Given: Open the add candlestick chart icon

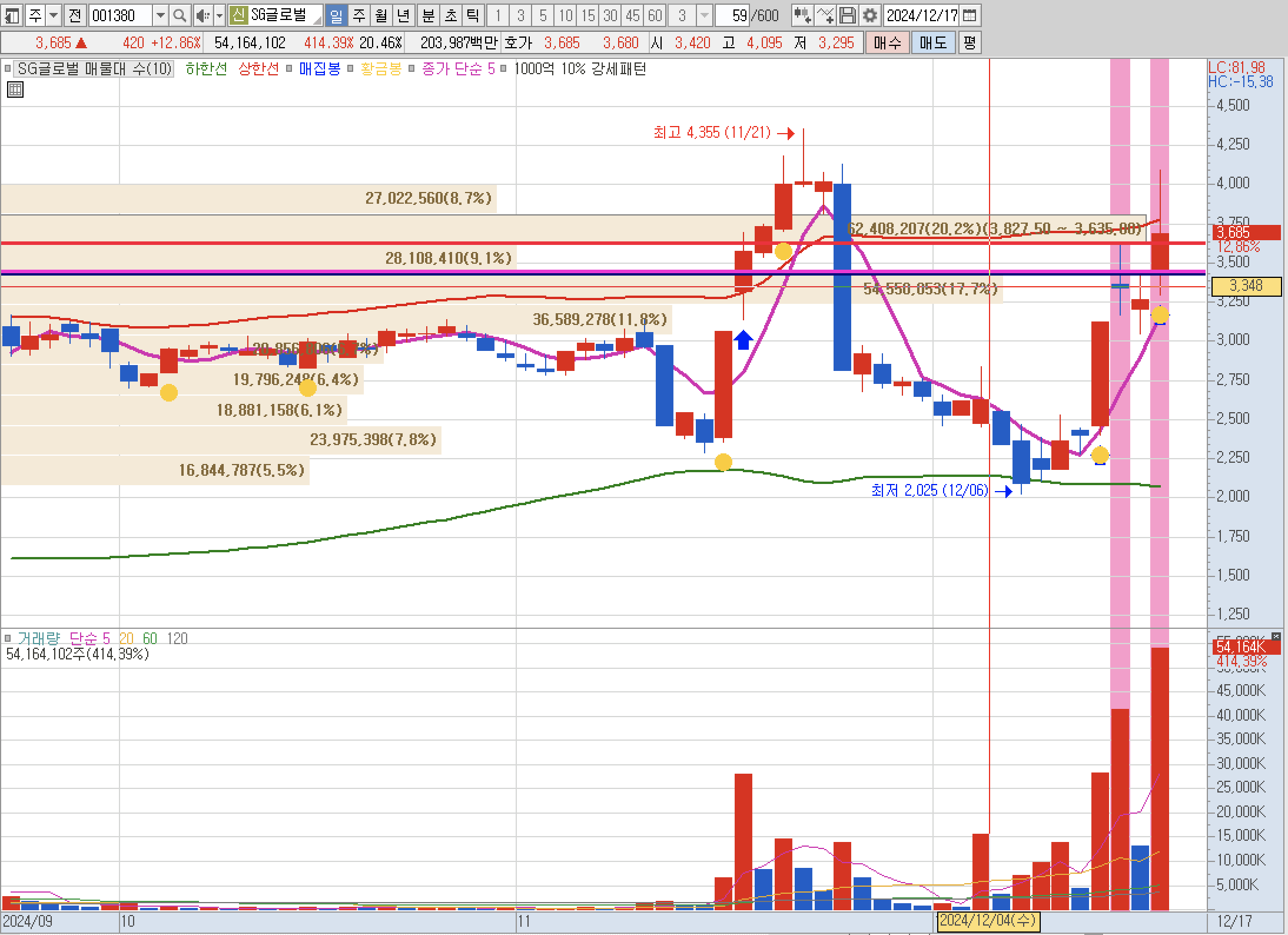Looking at the screenshot, I should (x=802, y=15).
